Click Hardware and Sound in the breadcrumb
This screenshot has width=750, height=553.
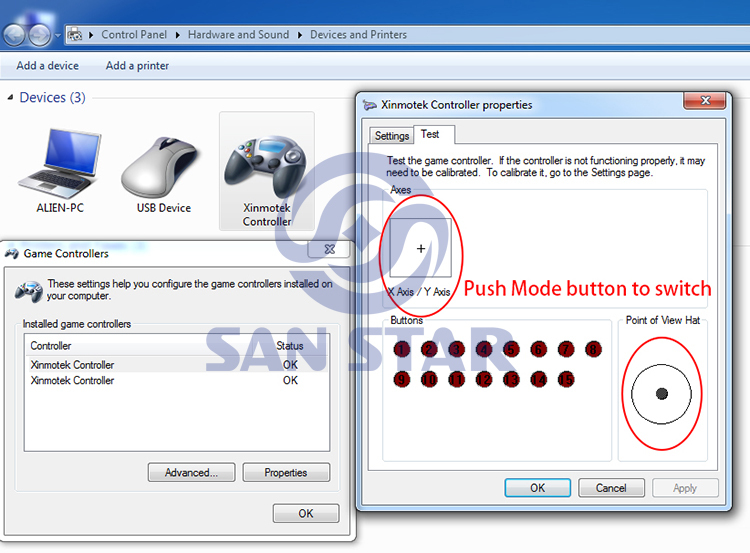click(238, 34)
